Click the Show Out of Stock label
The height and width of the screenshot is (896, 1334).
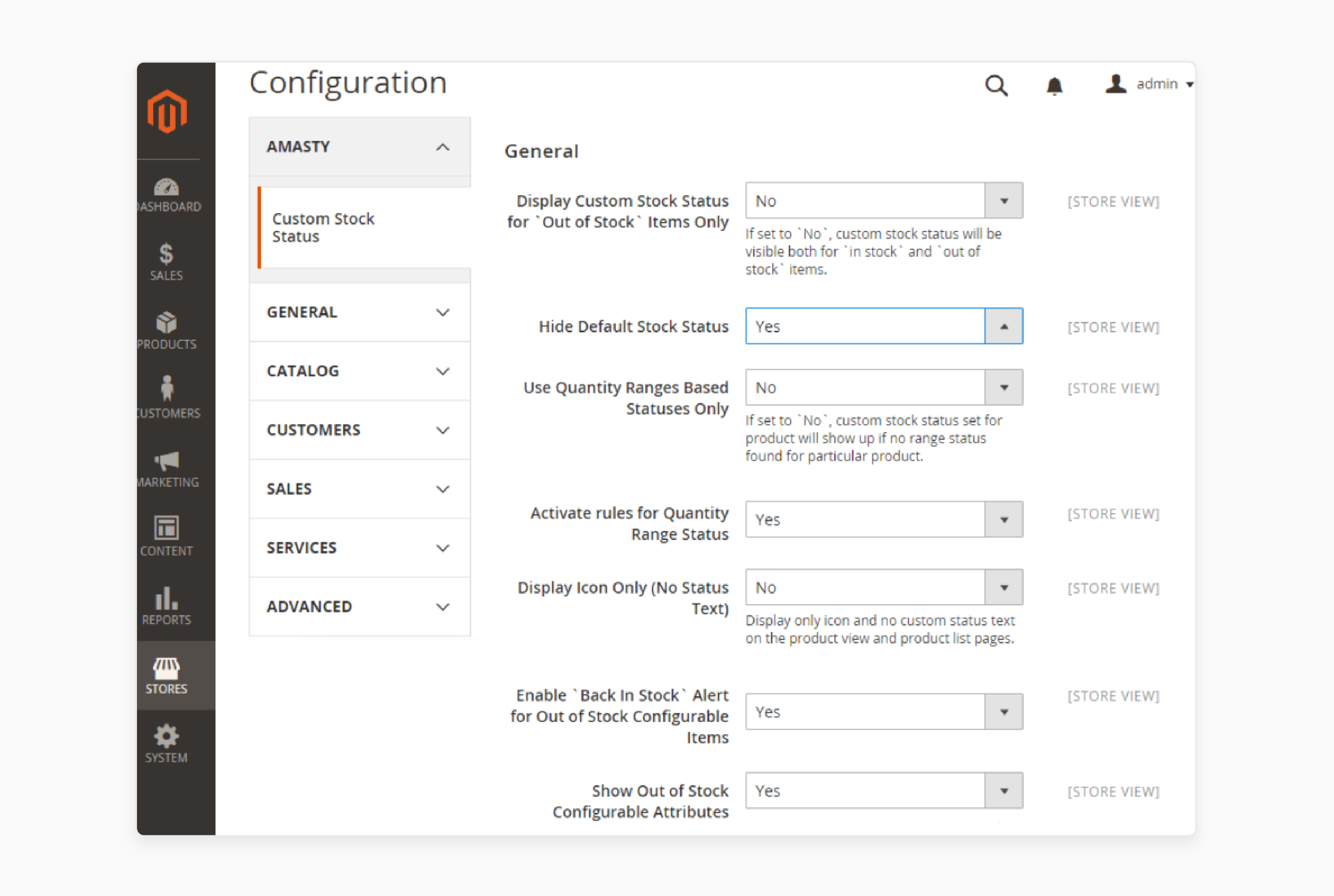pos(640,801)
